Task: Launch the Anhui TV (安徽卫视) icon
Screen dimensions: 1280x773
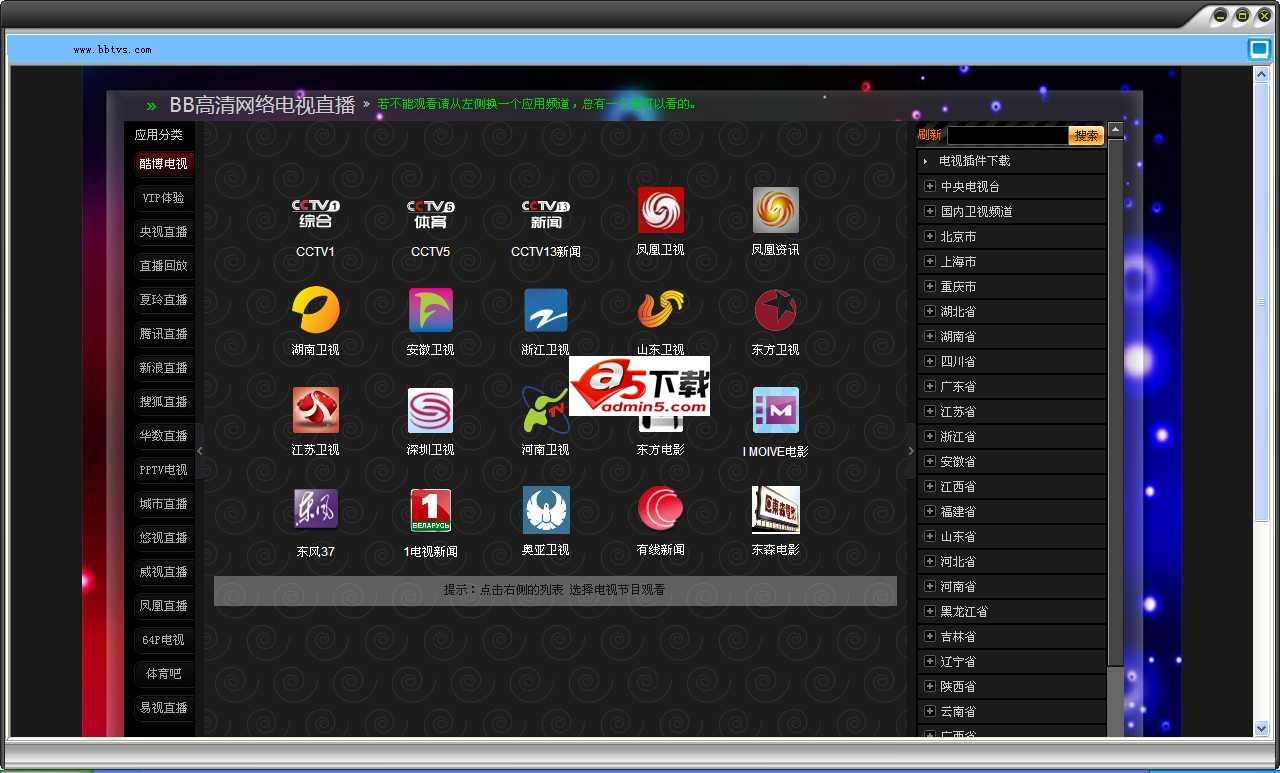Action: tap(430, 310)
